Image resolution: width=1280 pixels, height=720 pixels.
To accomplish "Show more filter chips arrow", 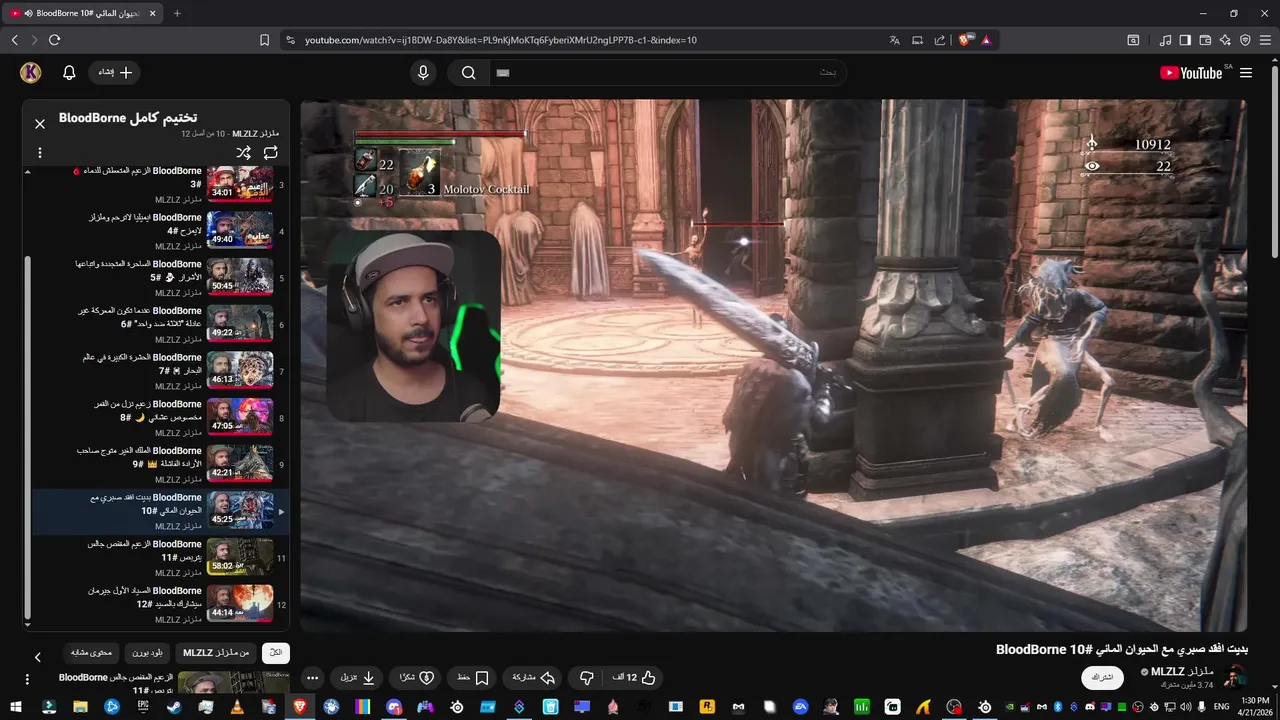I will pos(38,657).
